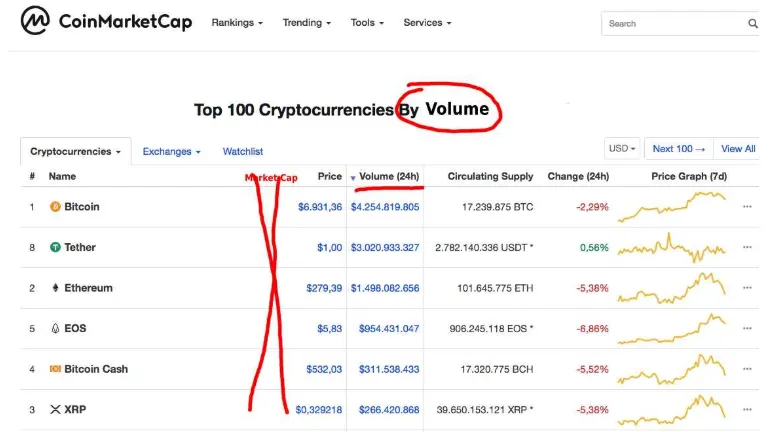Go to Next 100 cryptocurrencies
773x432 pixels.
[x=679, y=149]
